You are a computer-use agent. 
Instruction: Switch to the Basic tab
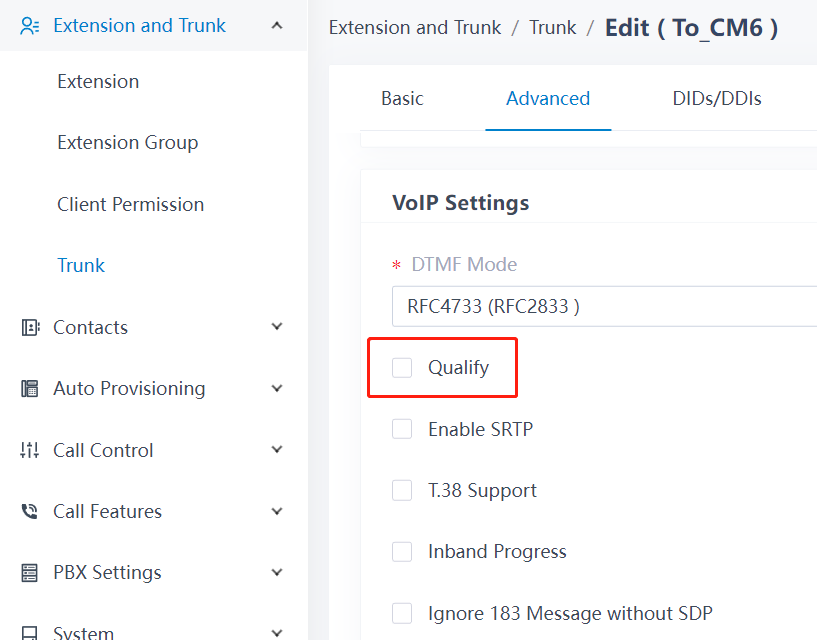pyautogui.click(x=402, y=99)
